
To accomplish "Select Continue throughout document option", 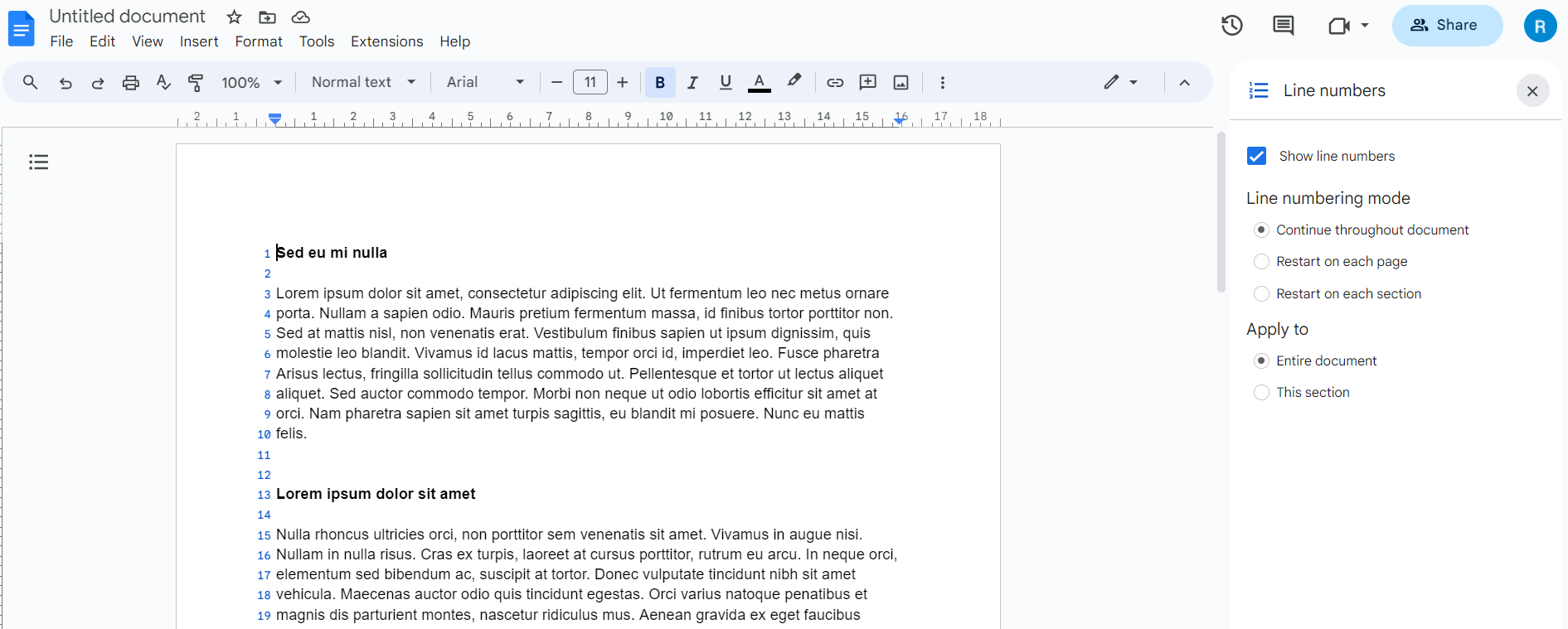I will coord(1262,230).
